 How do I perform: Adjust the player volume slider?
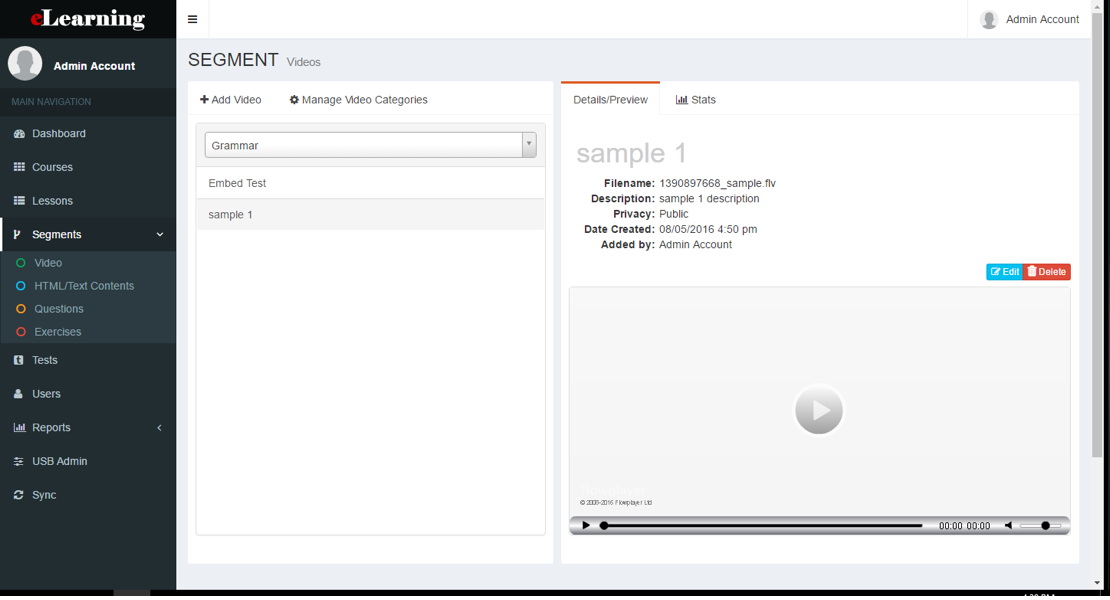pyautogui.click(x=1045, y=524)
